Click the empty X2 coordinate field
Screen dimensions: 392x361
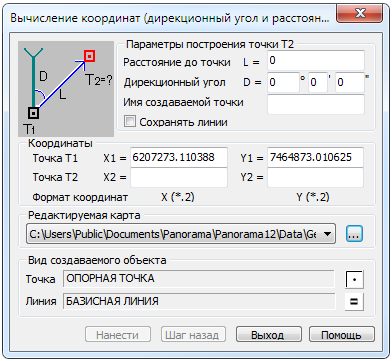pos(179,177)
